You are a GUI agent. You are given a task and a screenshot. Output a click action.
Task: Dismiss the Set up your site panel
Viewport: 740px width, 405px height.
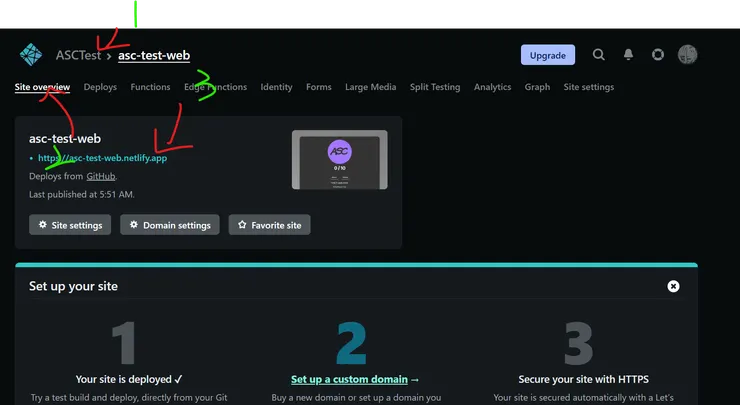tap(673, 286)
